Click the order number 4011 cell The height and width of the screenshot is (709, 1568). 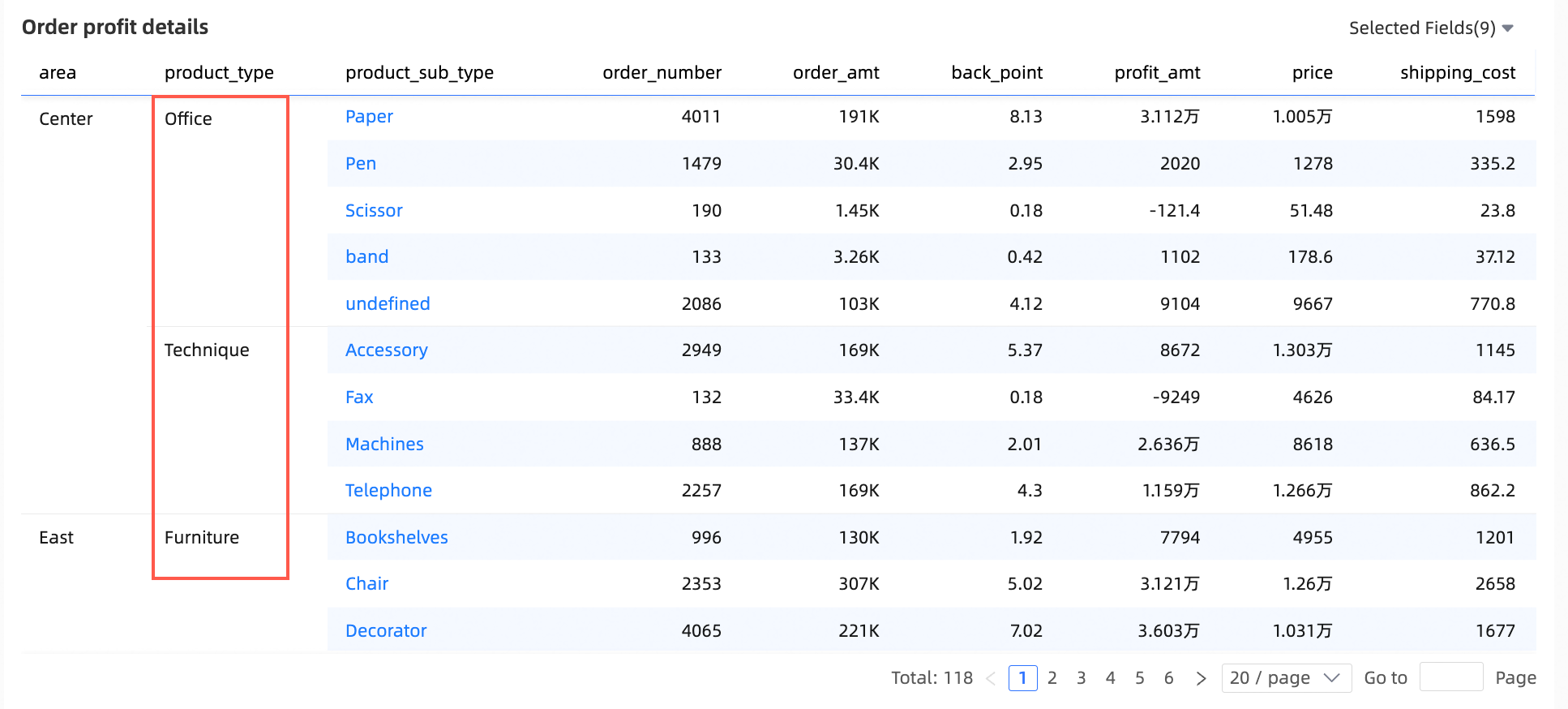click(701, 116)
